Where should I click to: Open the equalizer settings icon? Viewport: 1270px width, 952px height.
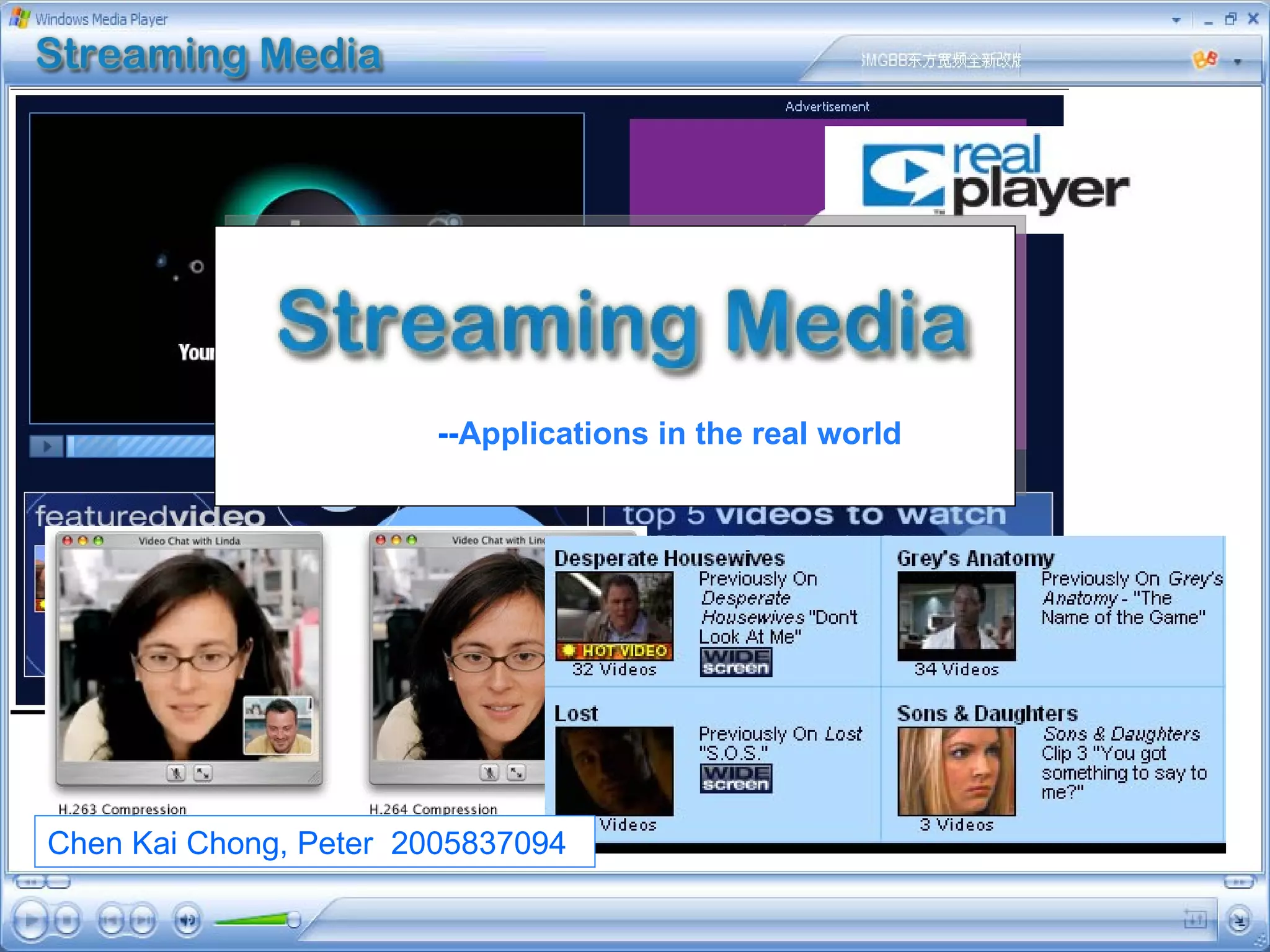pyautogui.click(x=1194, y=920)
